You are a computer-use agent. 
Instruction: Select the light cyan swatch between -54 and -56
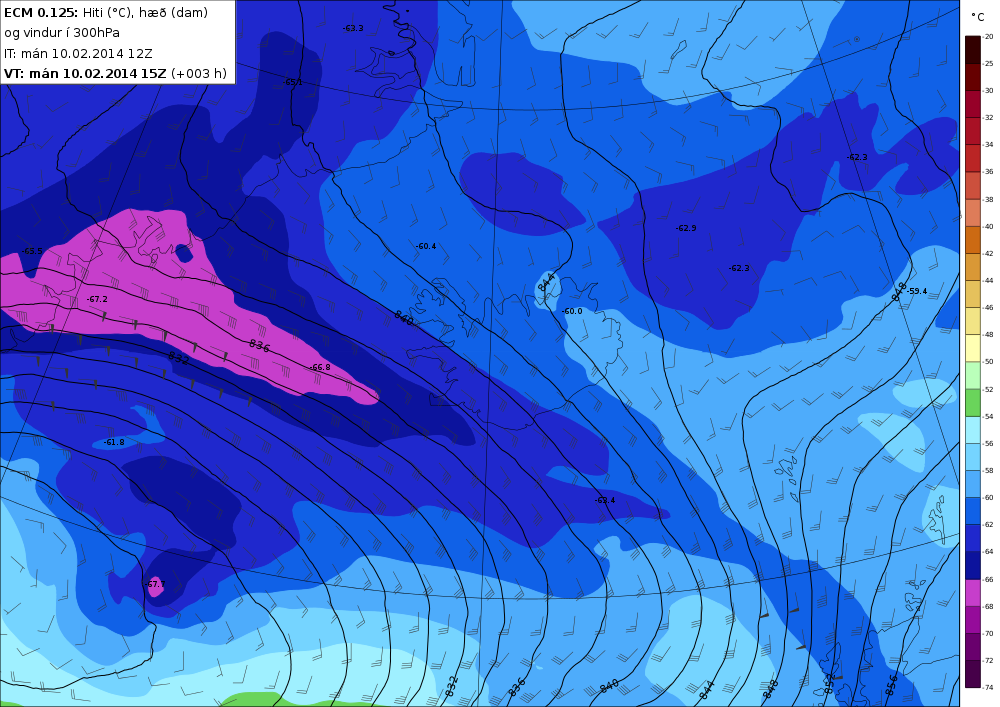973,430
